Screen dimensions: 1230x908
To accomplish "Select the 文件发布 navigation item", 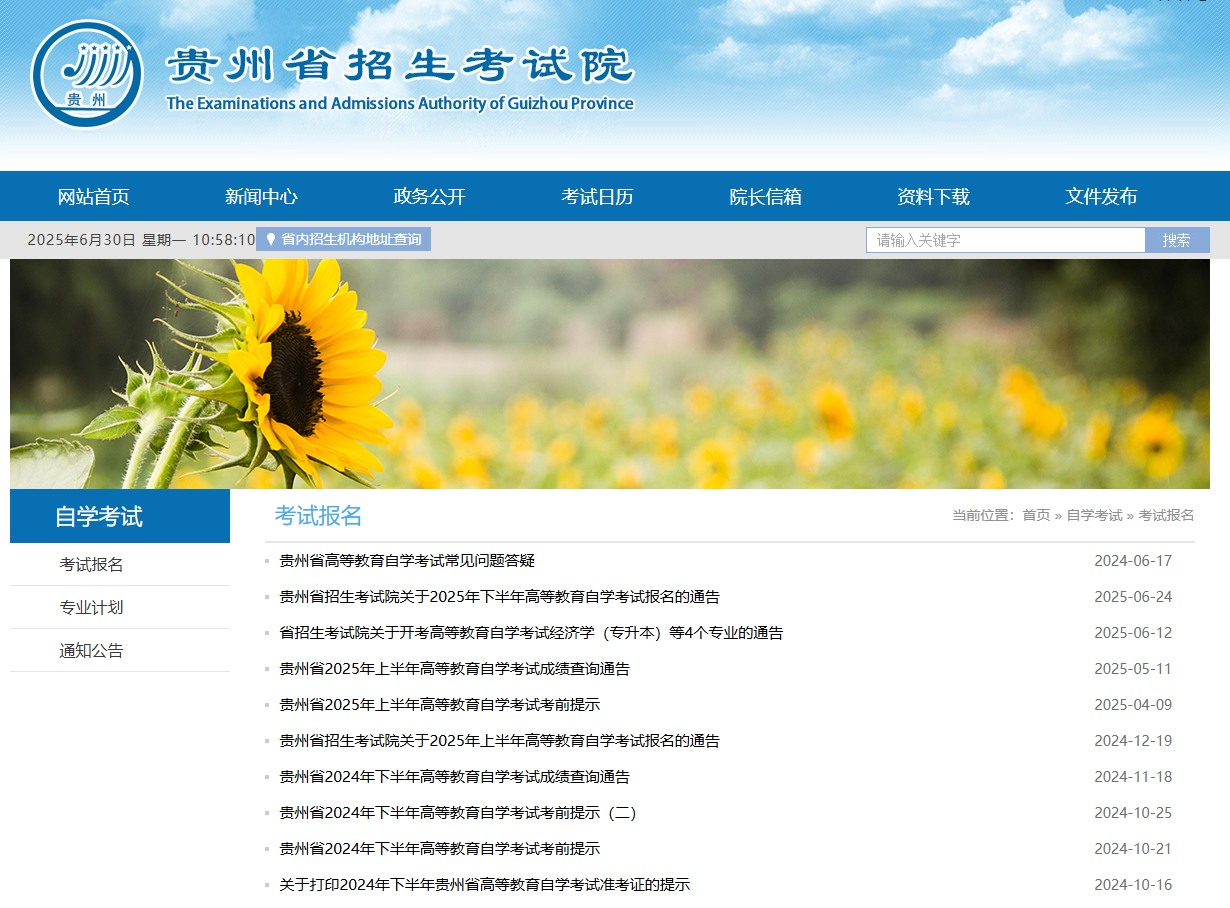I will 1101,197.
